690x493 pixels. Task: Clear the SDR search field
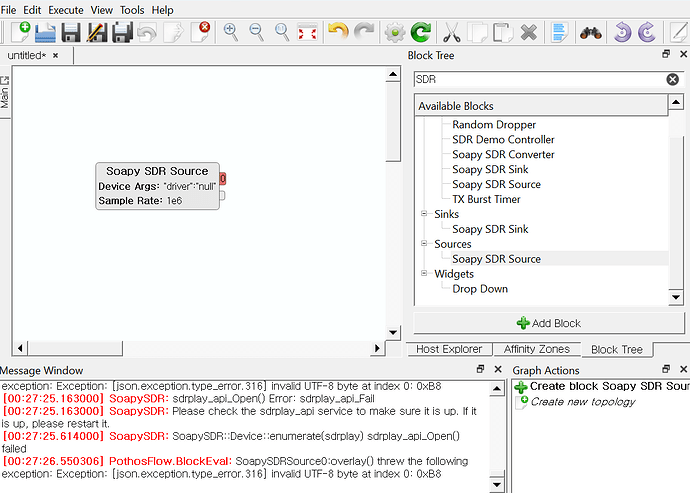click(x=672, y=79)
